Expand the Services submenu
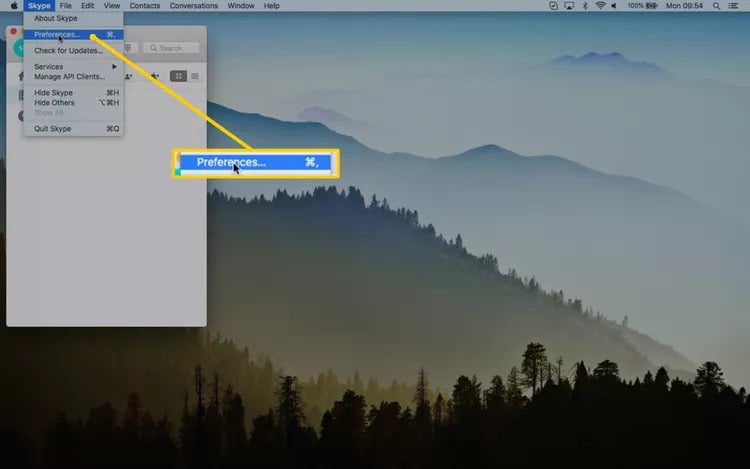750x469 pixels. pos(74,66)
